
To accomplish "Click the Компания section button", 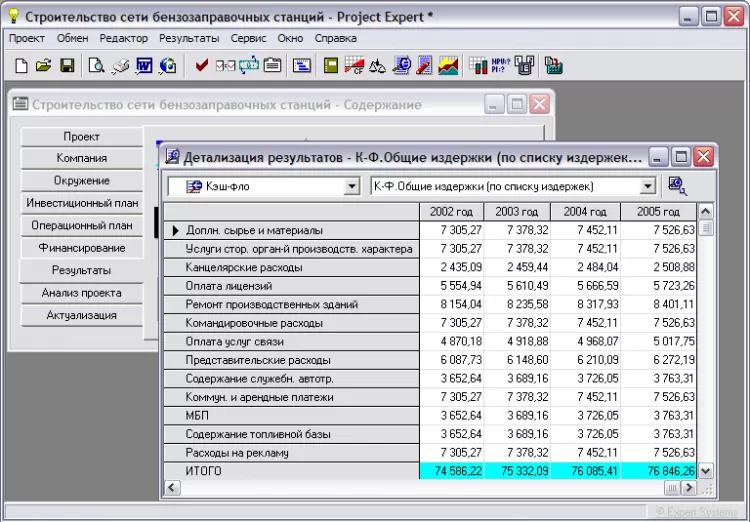I will coord(82,158).
